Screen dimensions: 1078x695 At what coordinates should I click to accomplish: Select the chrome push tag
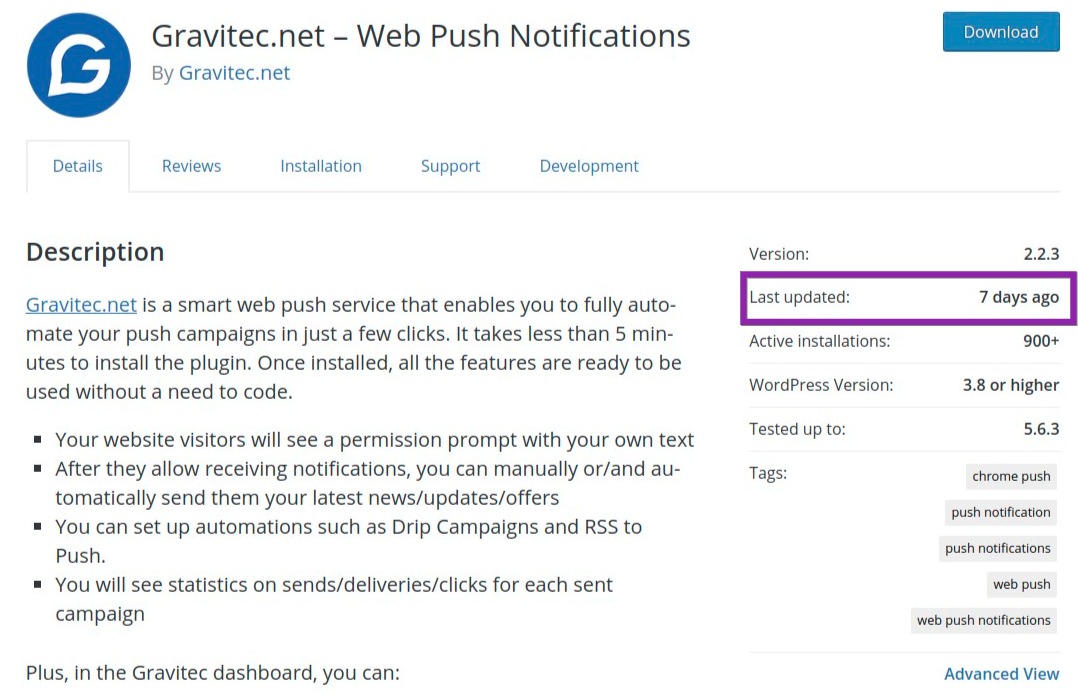coord(1011,476)
